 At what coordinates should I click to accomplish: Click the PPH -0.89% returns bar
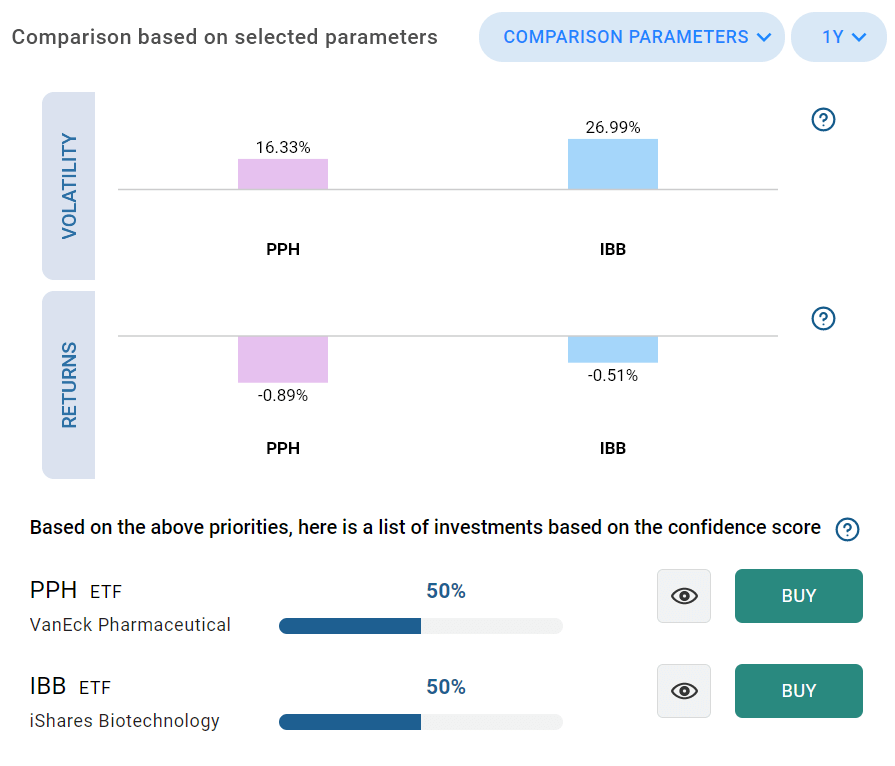coord(283,359)
